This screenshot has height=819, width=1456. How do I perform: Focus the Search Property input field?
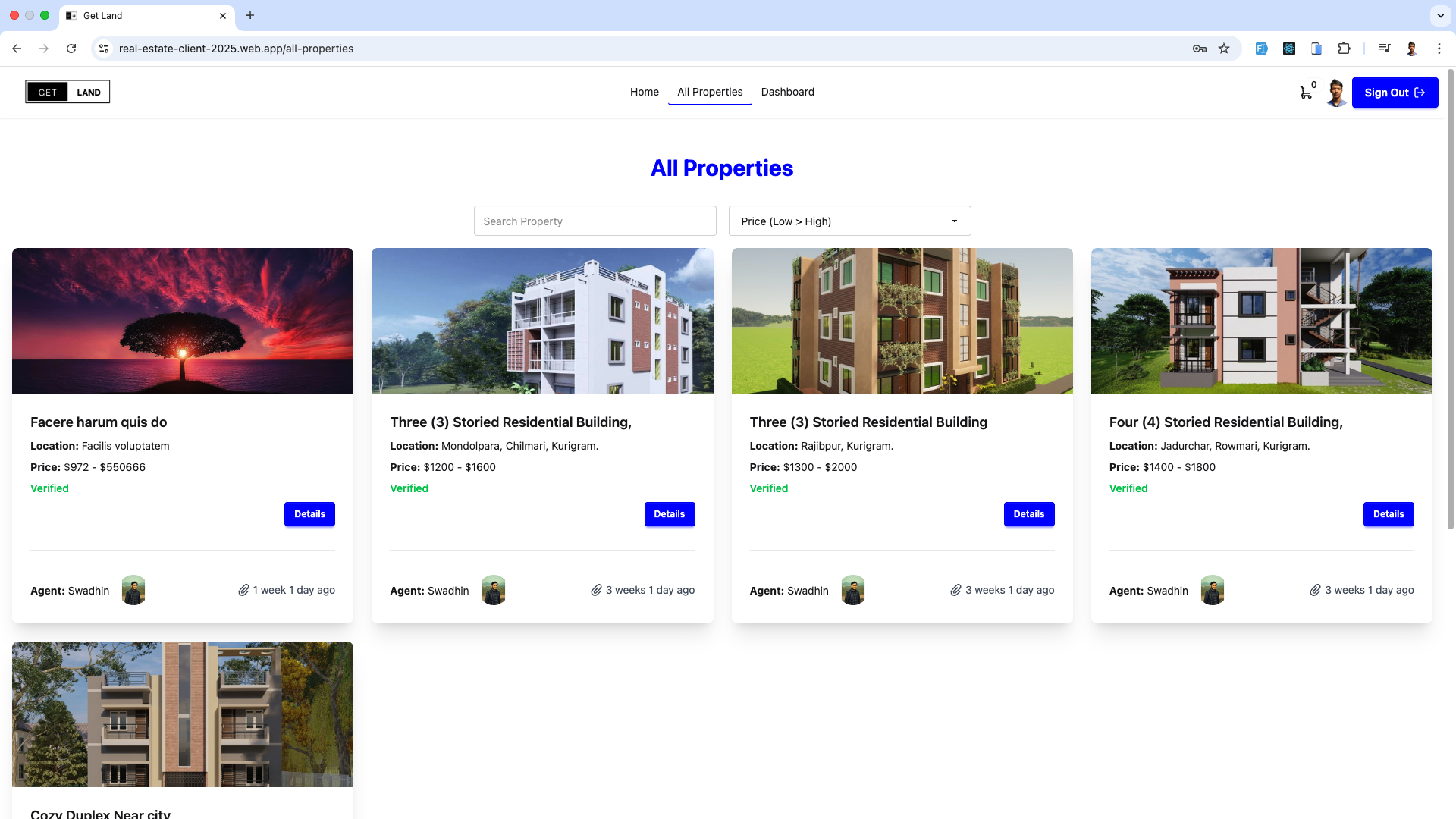pyautogui.click(x=595, y=221)
